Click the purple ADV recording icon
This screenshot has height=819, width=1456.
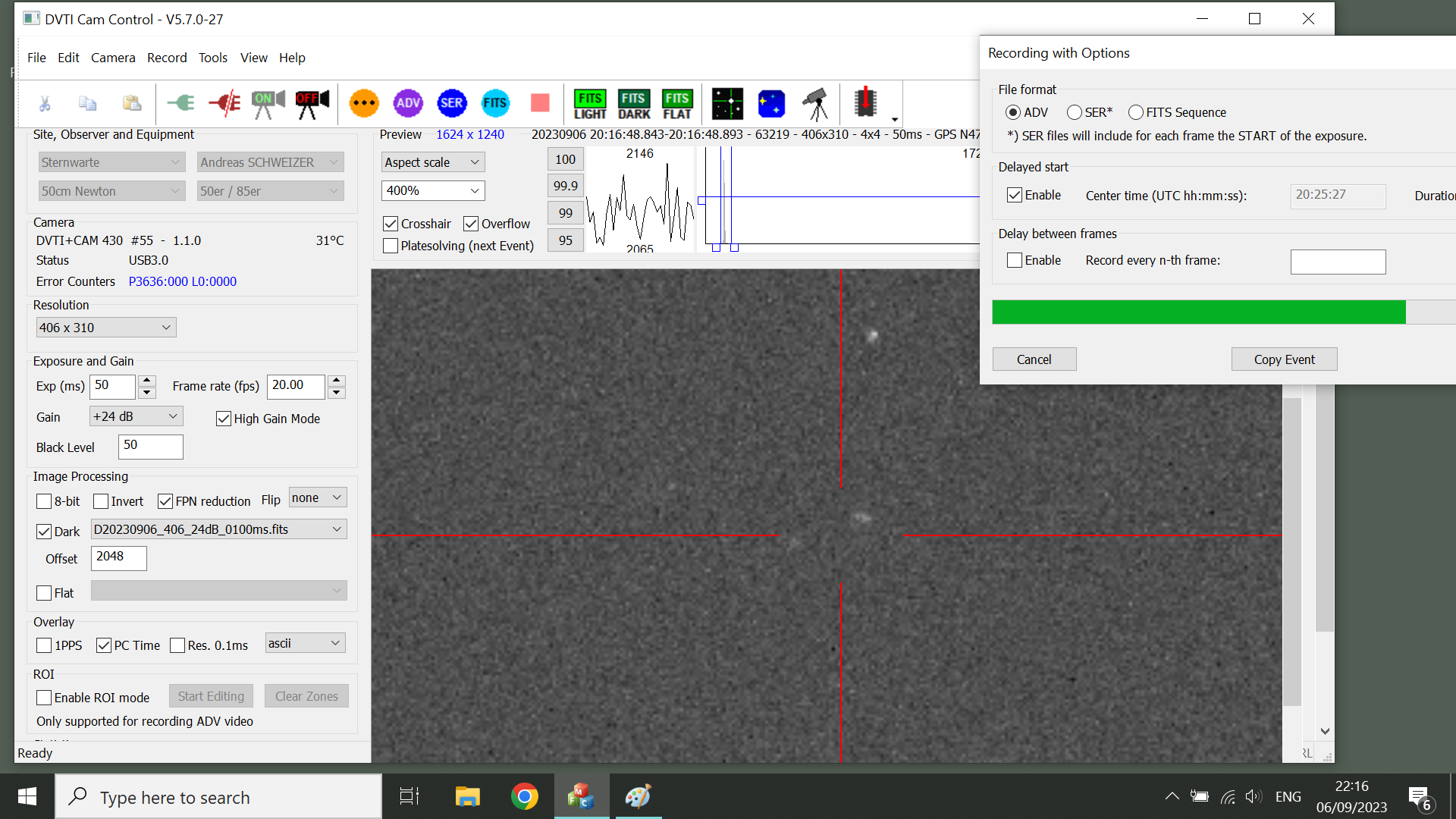[x=408, y=103]
